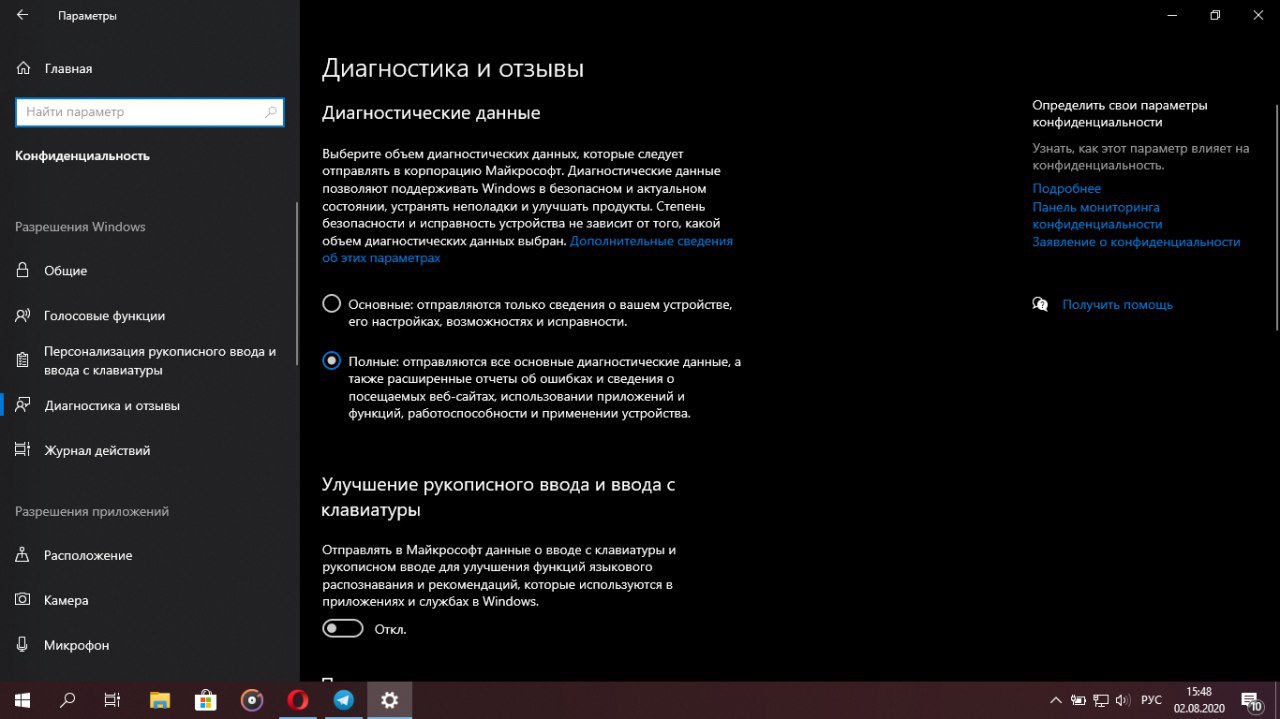Click the battery tray icon

tap(1078, 700)
